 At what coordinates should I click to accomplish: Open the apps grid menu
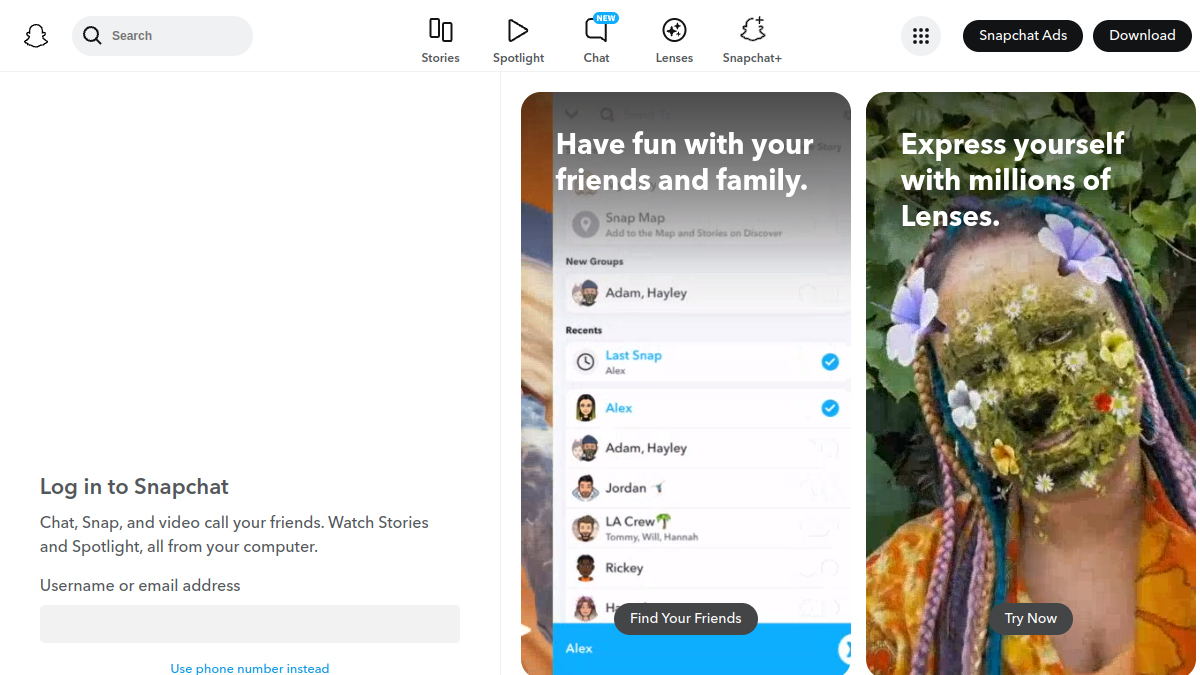921,36
